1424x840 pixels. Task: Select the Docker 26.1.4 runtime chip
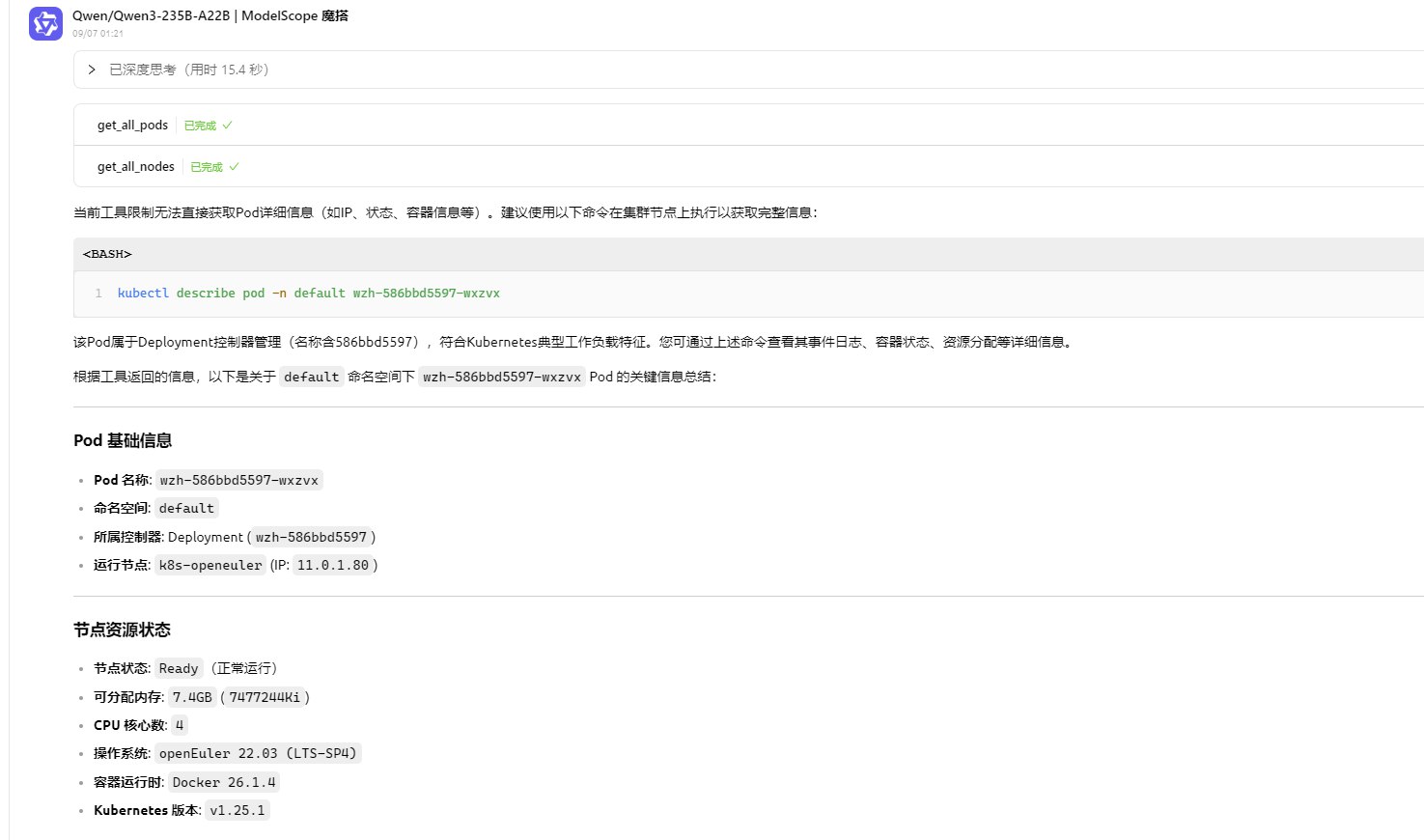click(x=224, y=783)
